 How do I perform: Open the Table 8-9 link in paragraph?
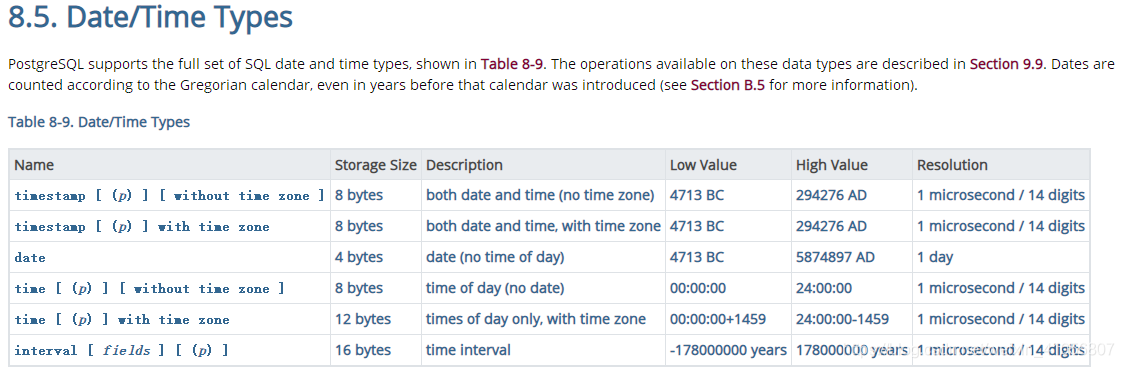coord(514,64)
